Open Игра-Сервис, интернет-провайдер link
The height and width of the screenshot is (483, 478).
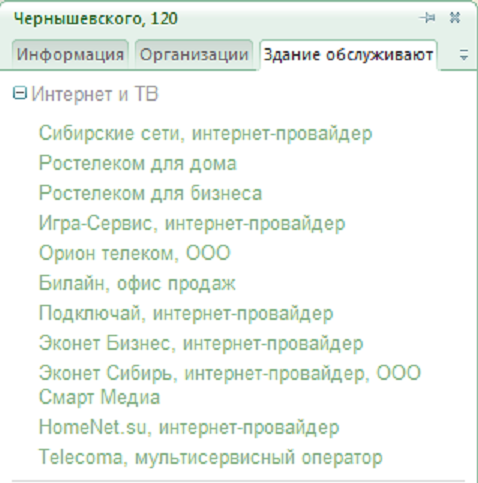(x=192, y=223)
